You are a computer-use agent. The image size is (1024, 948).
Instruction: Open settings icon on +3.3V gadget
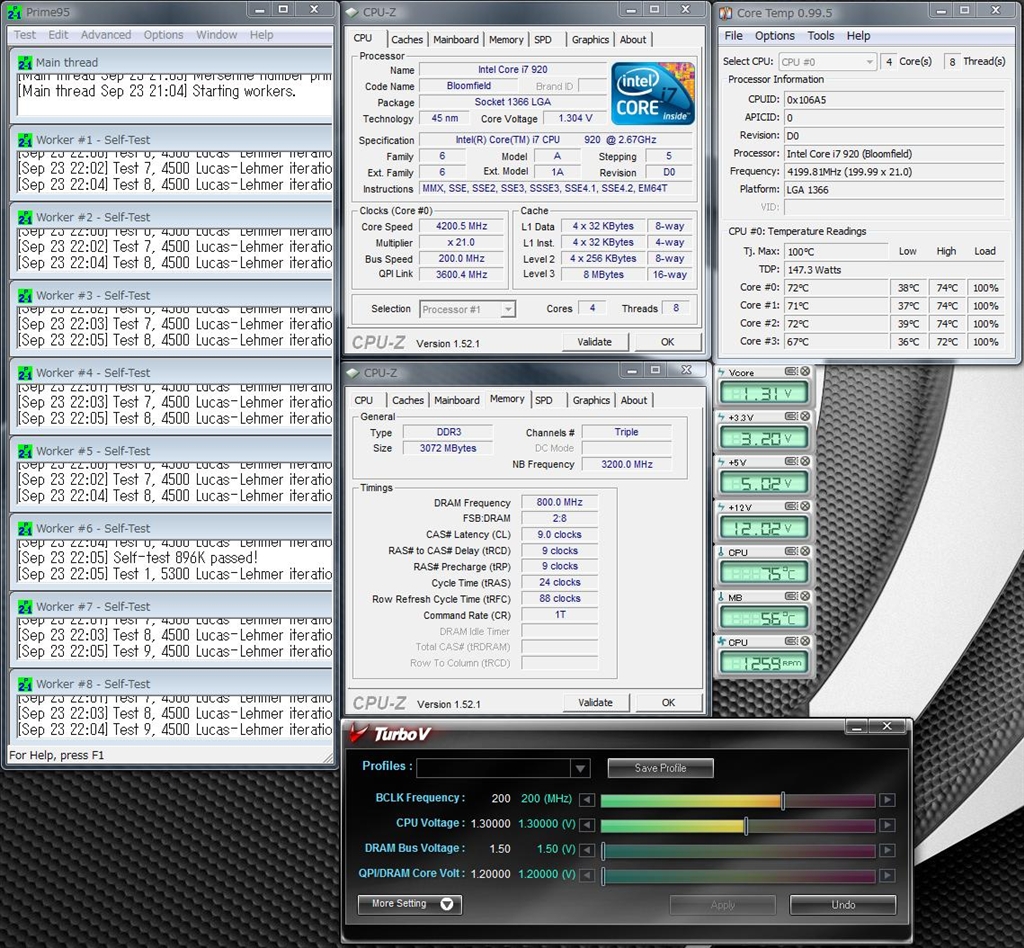coord(791,417)
